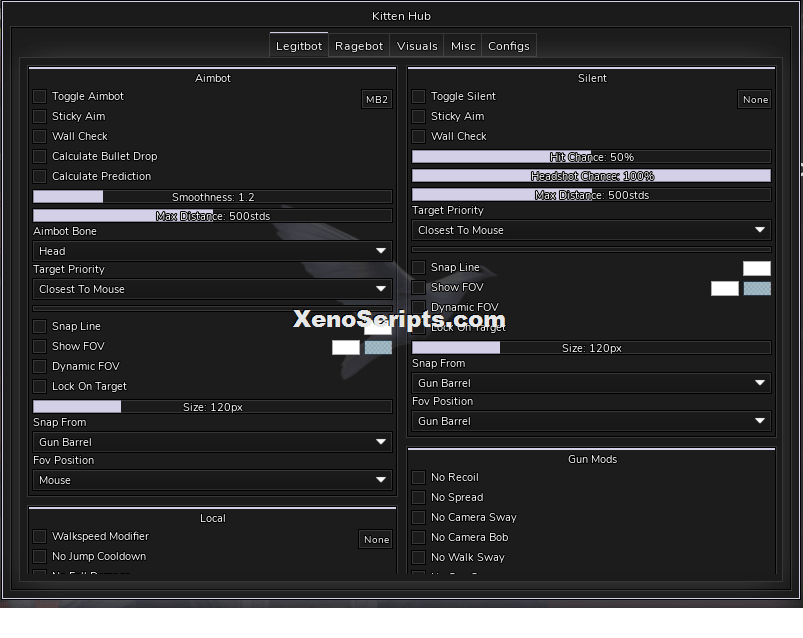Click Silent Max Distance slider
Viewport: 803px width, 638px height.
591,195
